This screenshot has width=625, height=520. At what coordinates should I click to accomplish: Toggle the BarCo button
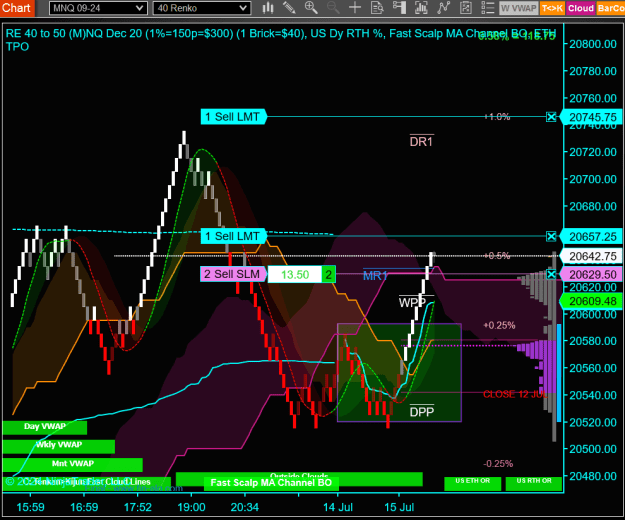(611, 8)
